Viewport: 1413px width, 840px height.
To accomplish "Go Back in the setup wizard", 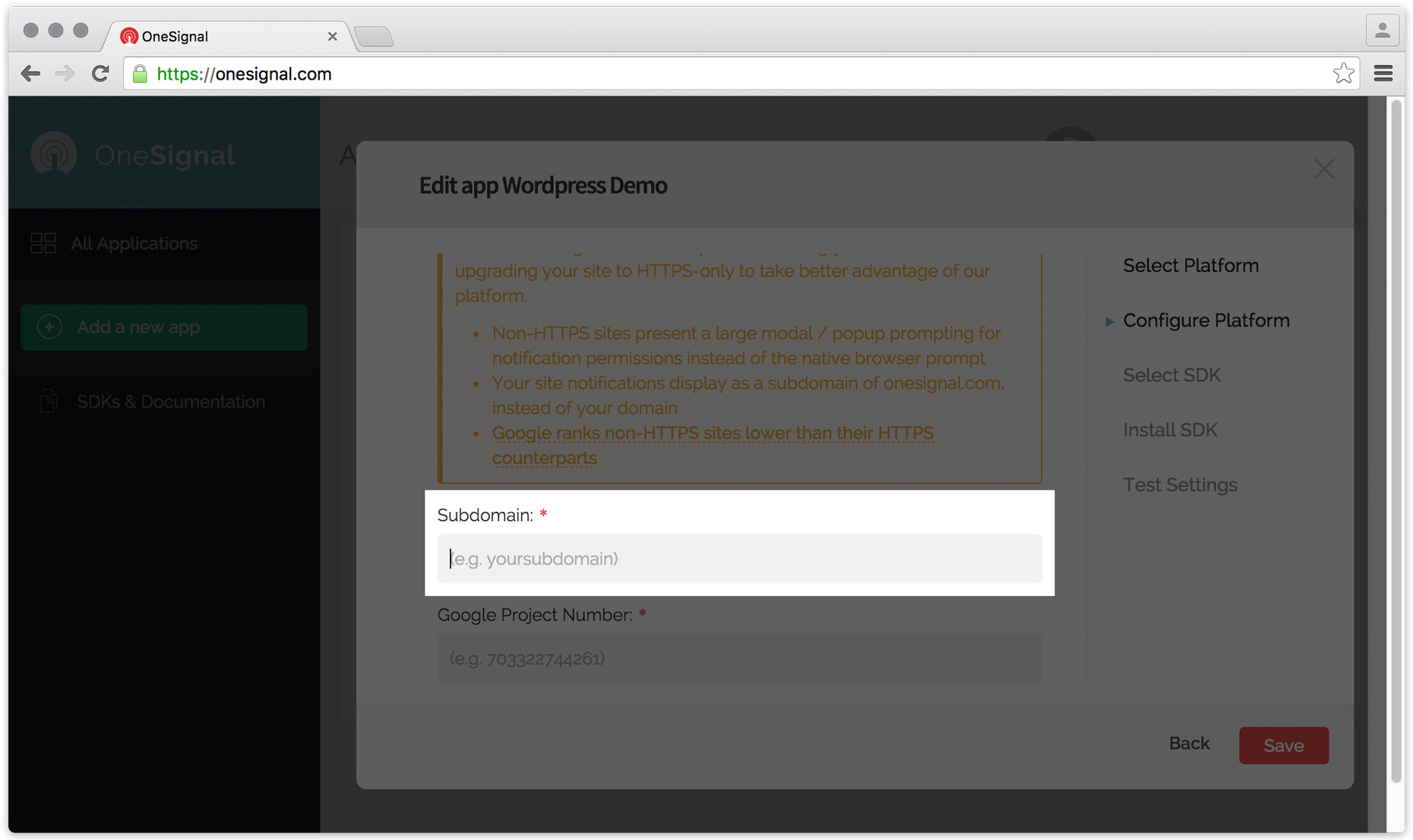I will [x=1189, y=744].
